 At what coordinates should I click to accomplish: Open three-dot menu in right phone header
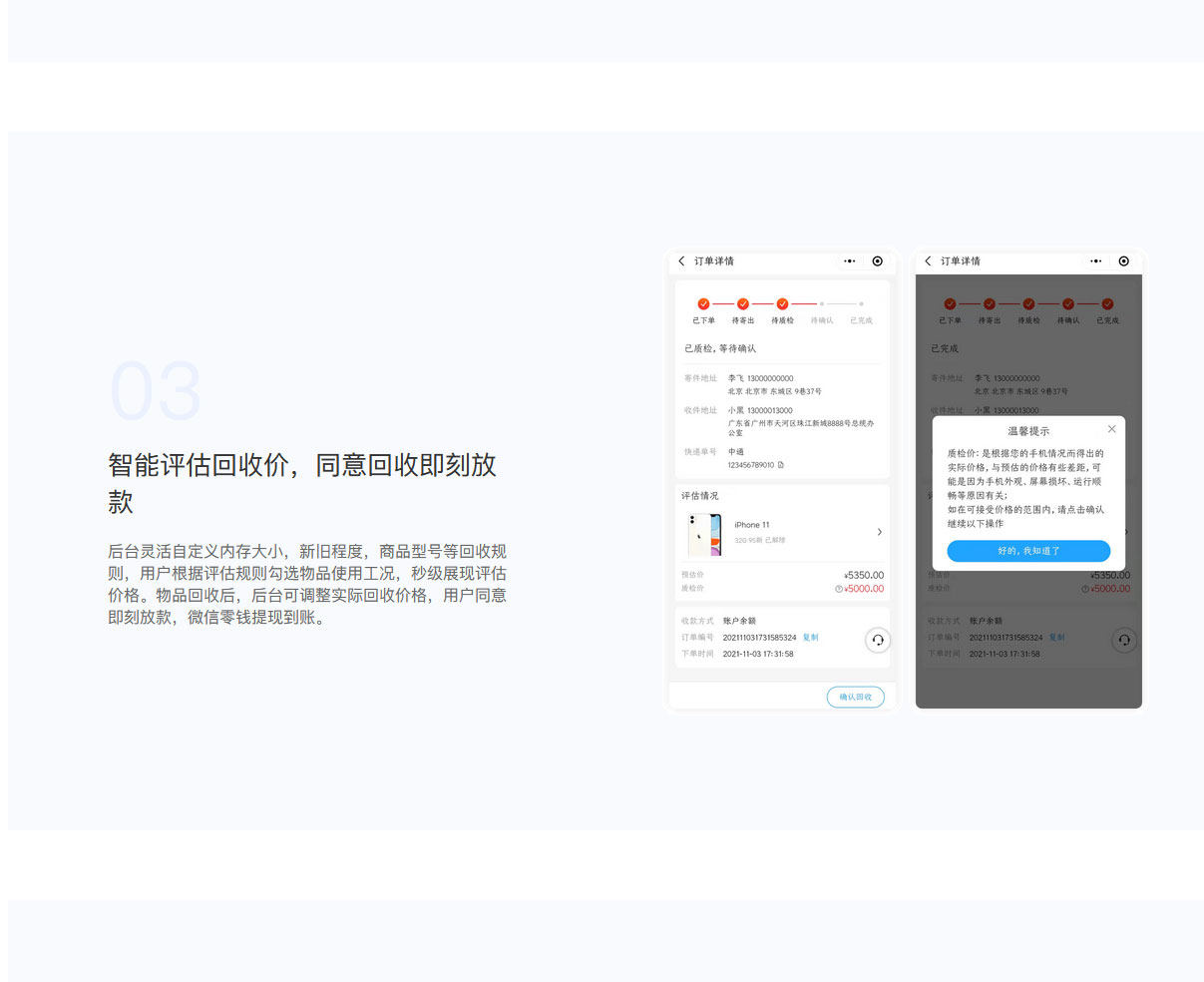point(1095,261)
